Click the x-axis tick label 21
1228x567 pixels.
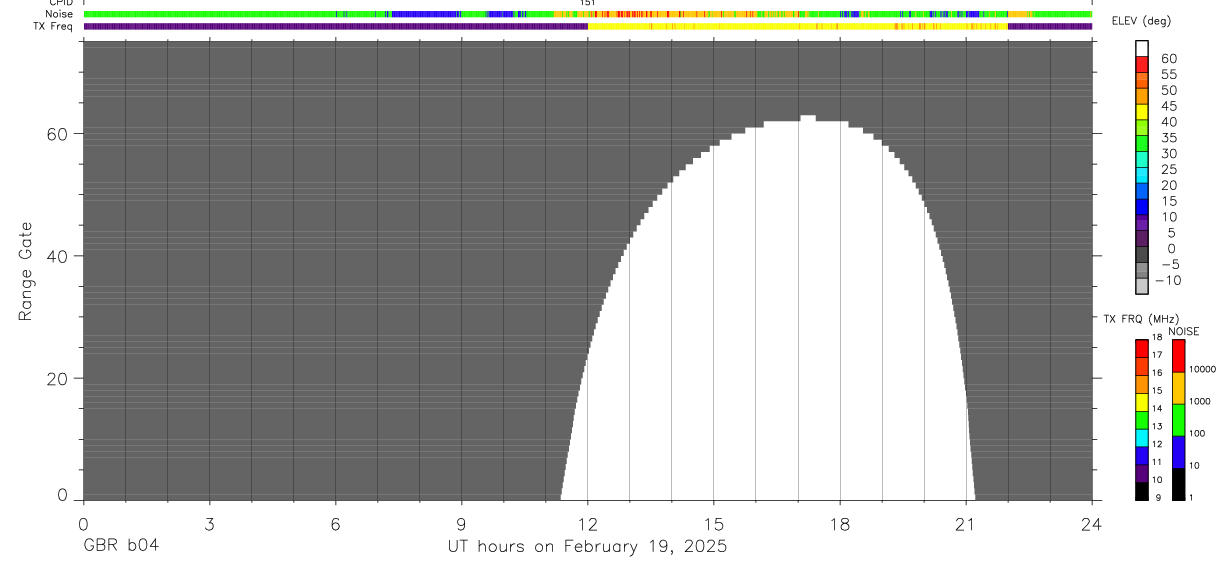(x=966, y=524)
